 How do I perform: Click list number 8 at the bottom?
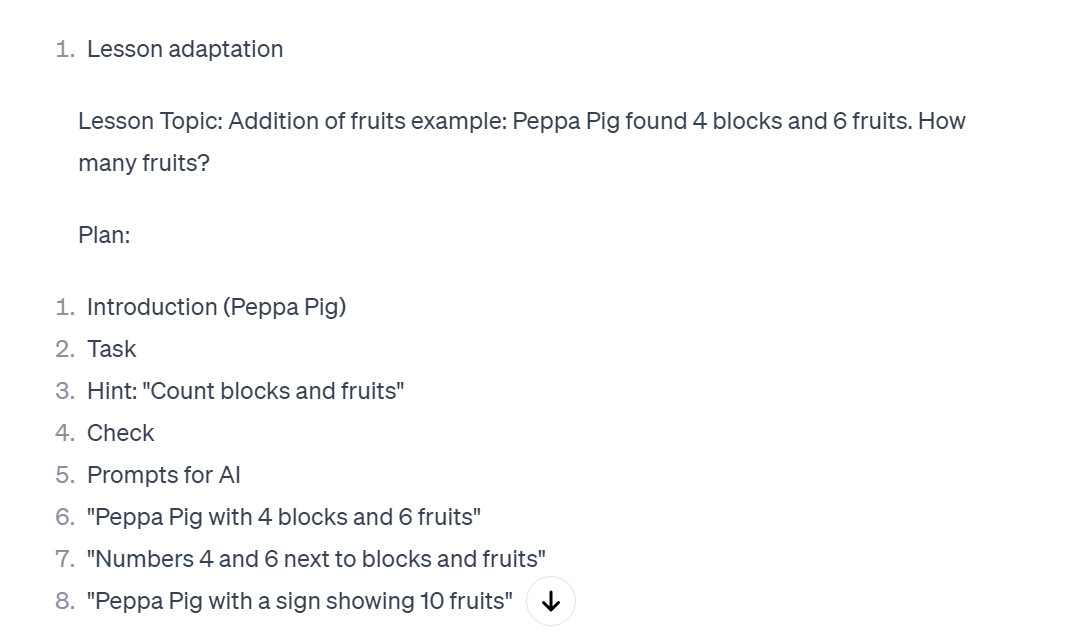(x=65, y=601)
